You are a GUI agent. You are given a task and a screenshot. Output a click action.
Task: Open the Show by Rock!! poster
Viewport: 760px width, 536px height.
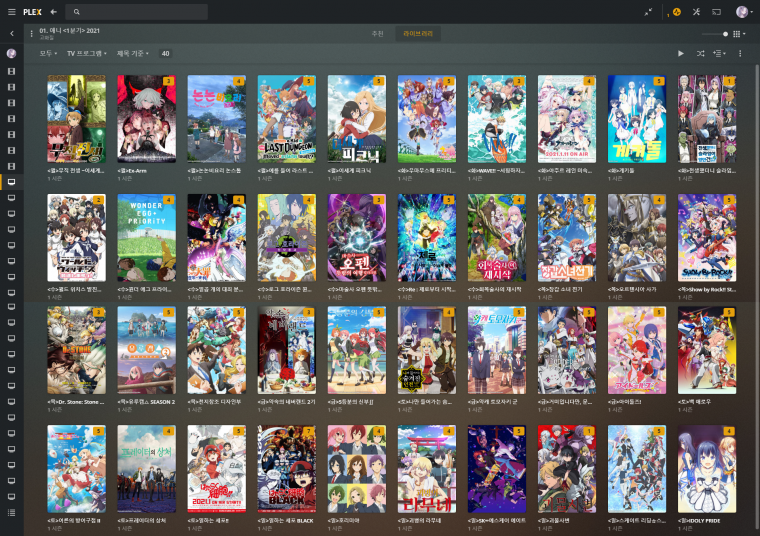pos(707,237)
